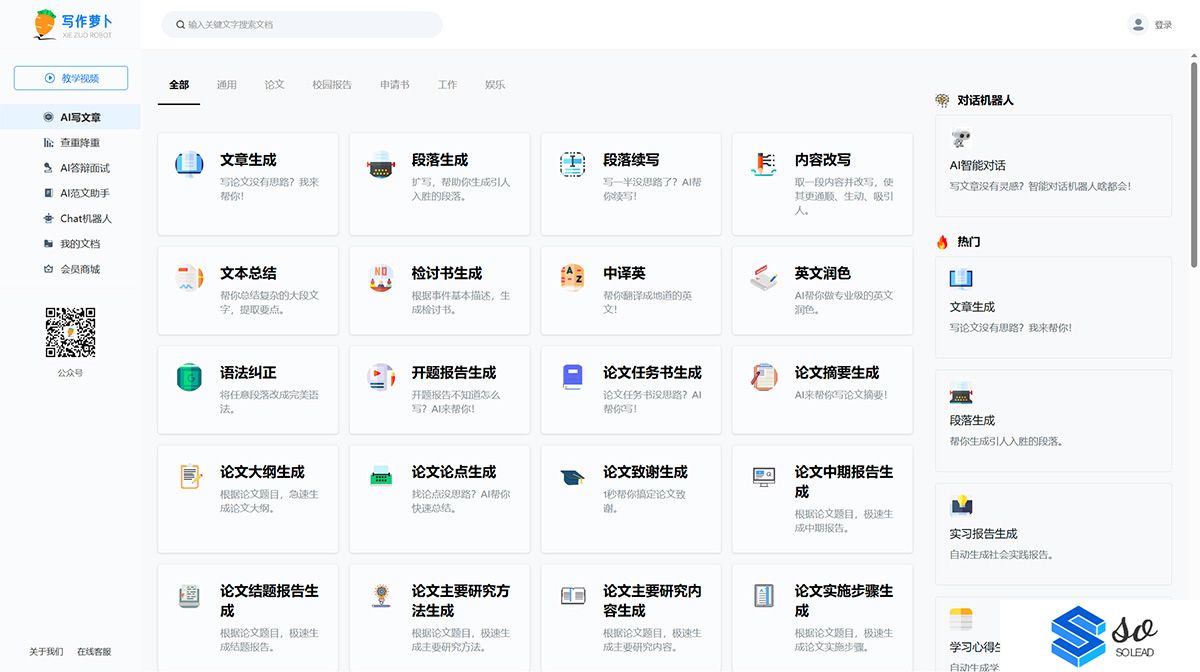Click the 文章生成 icon in 热门 list
The height and width of the screenshot is (672, 1200).
tap(961, 278)
